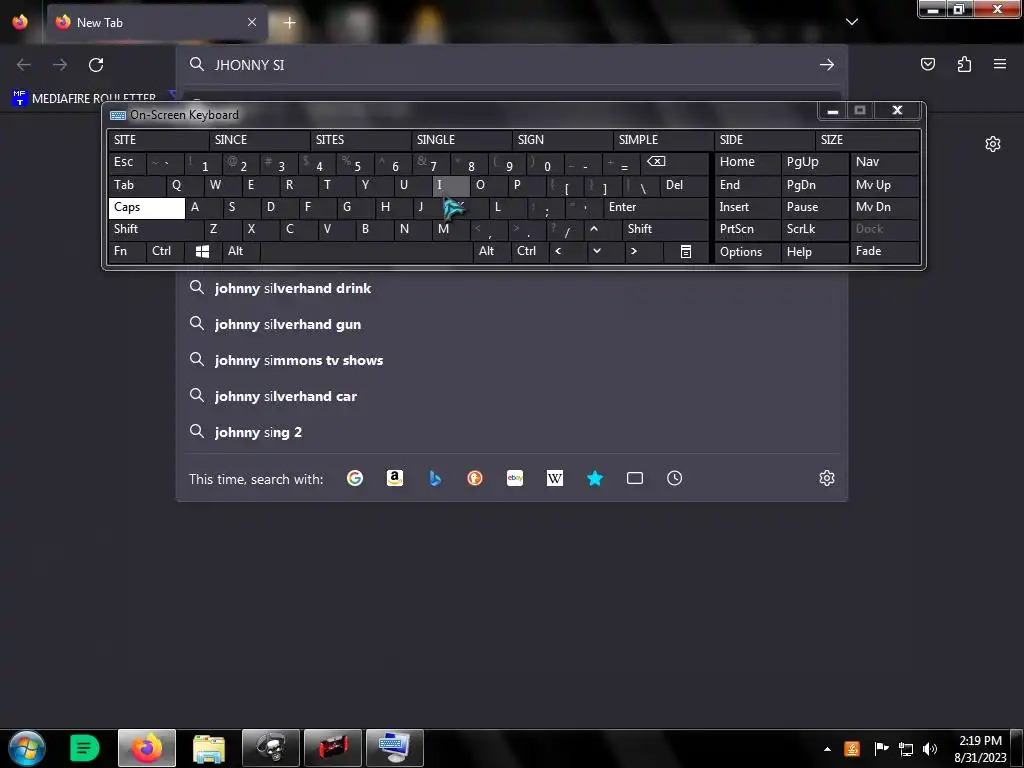Screen dimensions: 1024x768
Task: Click the Options key on keyboard
Action: [747, 251]
